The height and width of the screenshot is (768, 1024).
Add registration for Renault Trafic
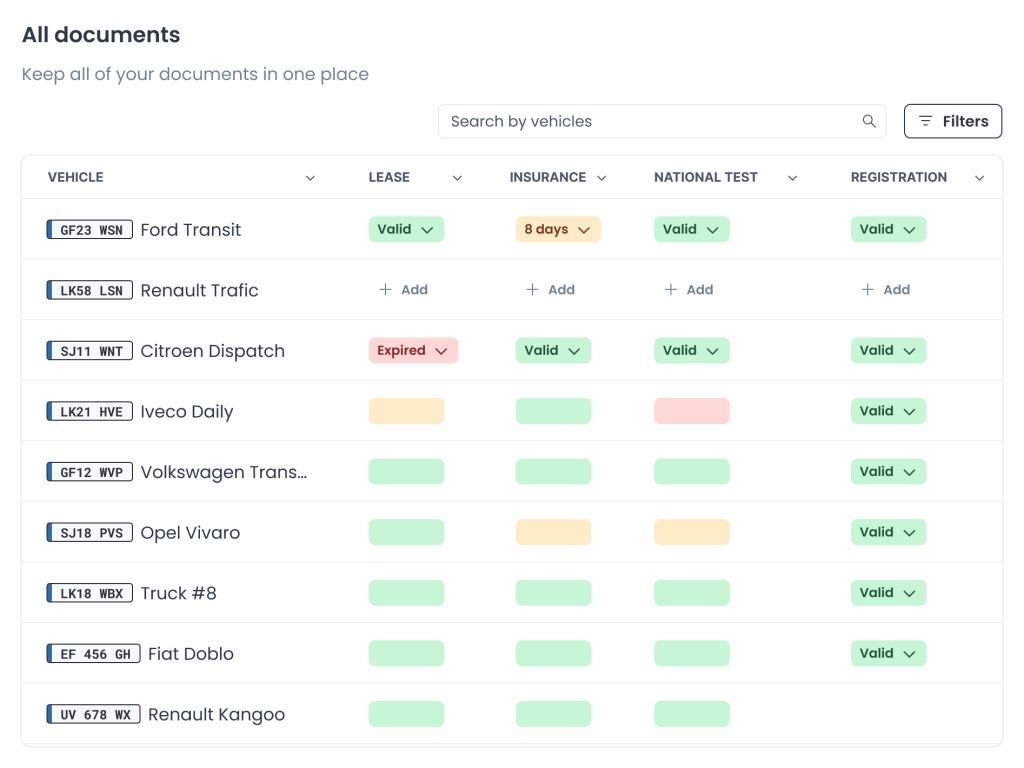pyautogui.click(x=885, y=290)
